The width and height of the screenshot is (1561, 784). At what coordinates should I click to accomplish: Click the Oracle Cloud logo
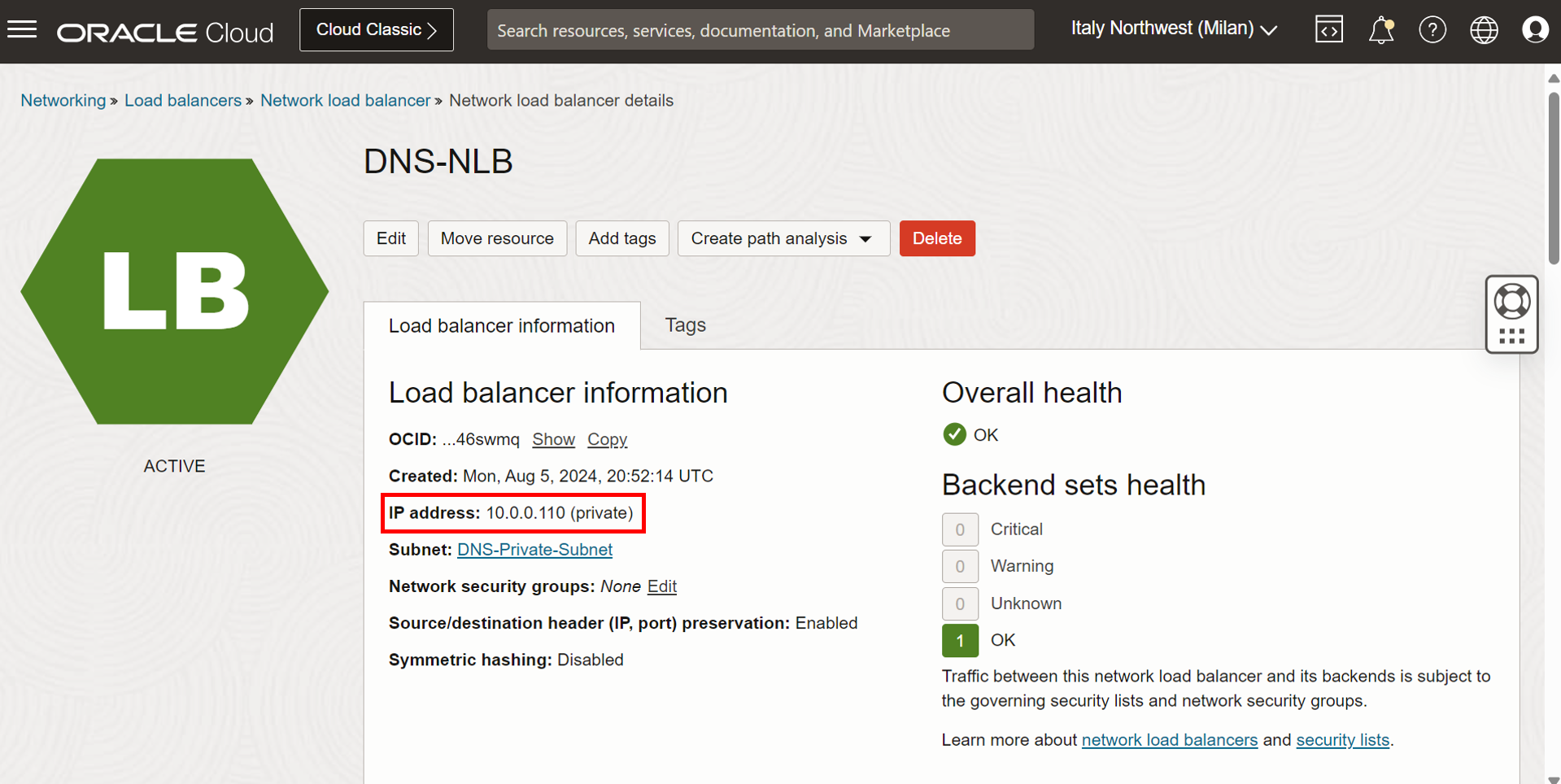165,32
